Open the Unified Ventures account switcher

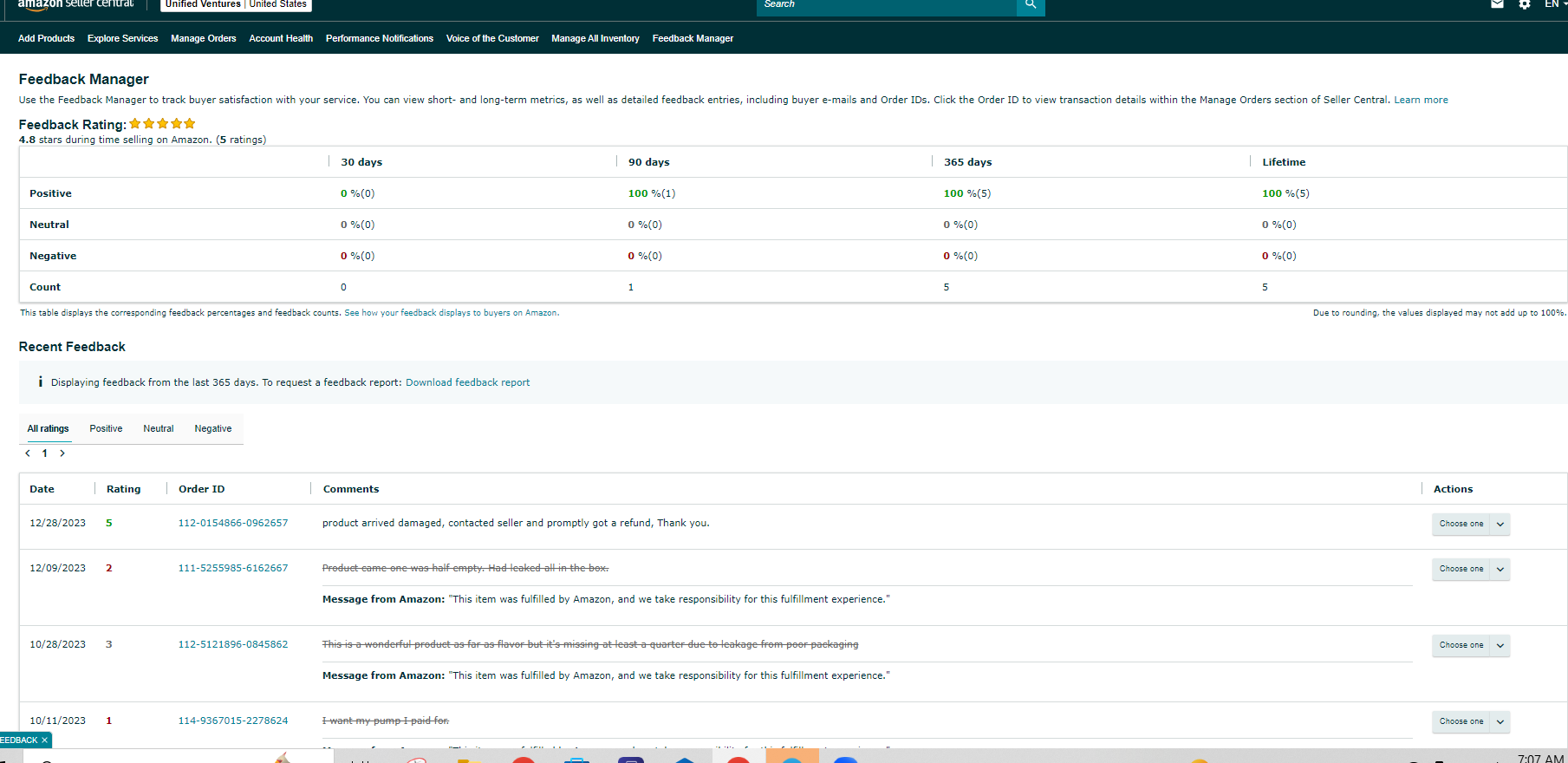[x=236, y=4]
